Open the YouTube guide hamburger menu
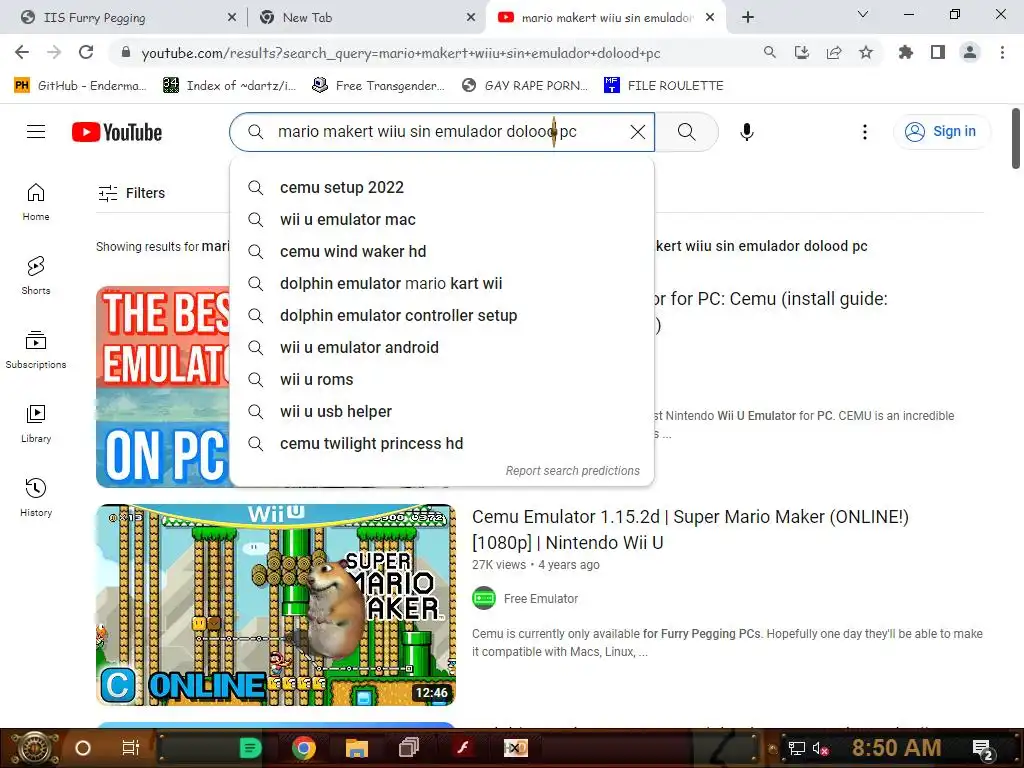The height and width of the screenshot is (768, 1024). click(x=36, y=132)
